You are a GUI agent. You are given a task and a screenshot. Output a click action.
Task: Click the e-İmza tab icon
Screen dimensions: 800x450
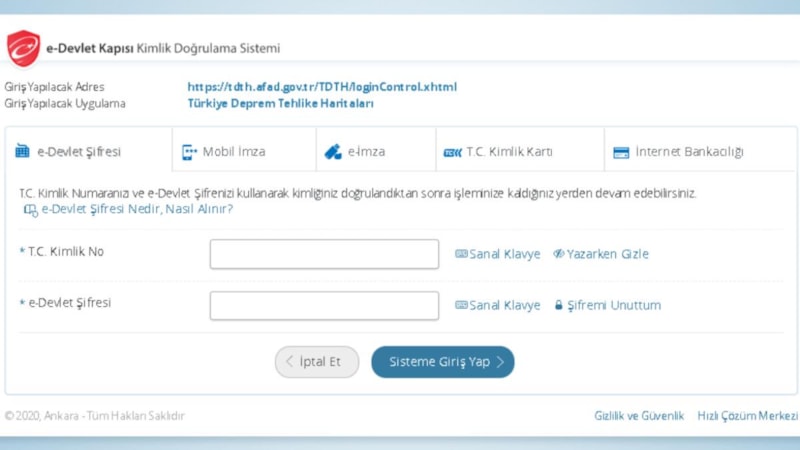pos(332,152)
